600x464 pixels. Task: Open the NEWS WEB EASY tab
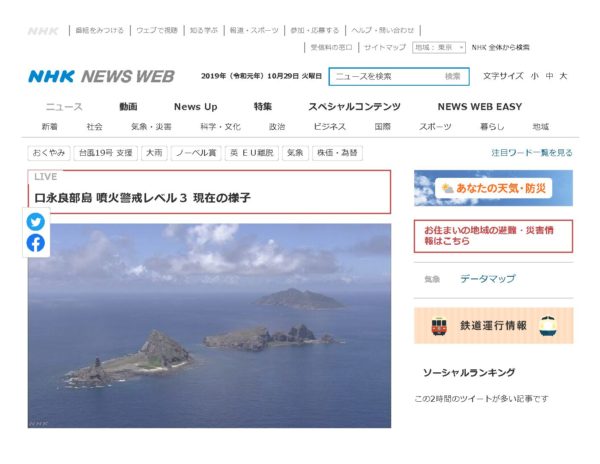[480, 107]
